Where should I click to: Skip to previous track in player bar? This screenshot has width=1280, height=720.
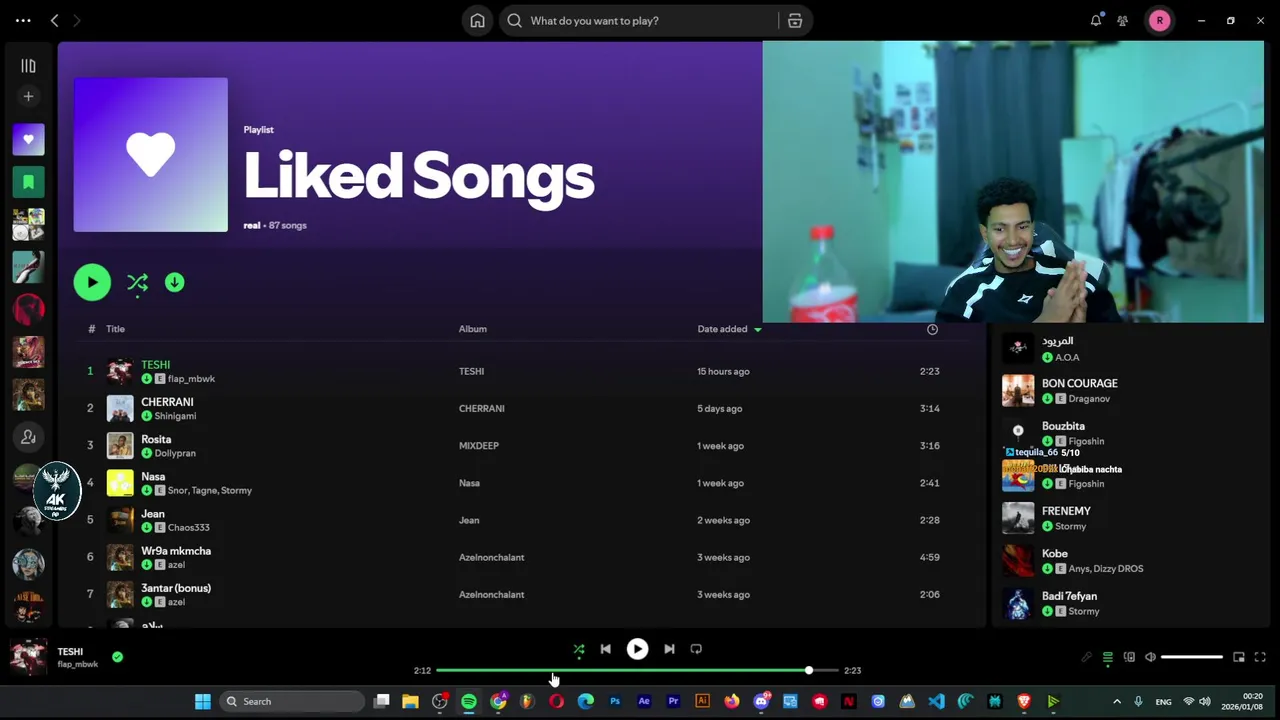(x=605, y=649)
